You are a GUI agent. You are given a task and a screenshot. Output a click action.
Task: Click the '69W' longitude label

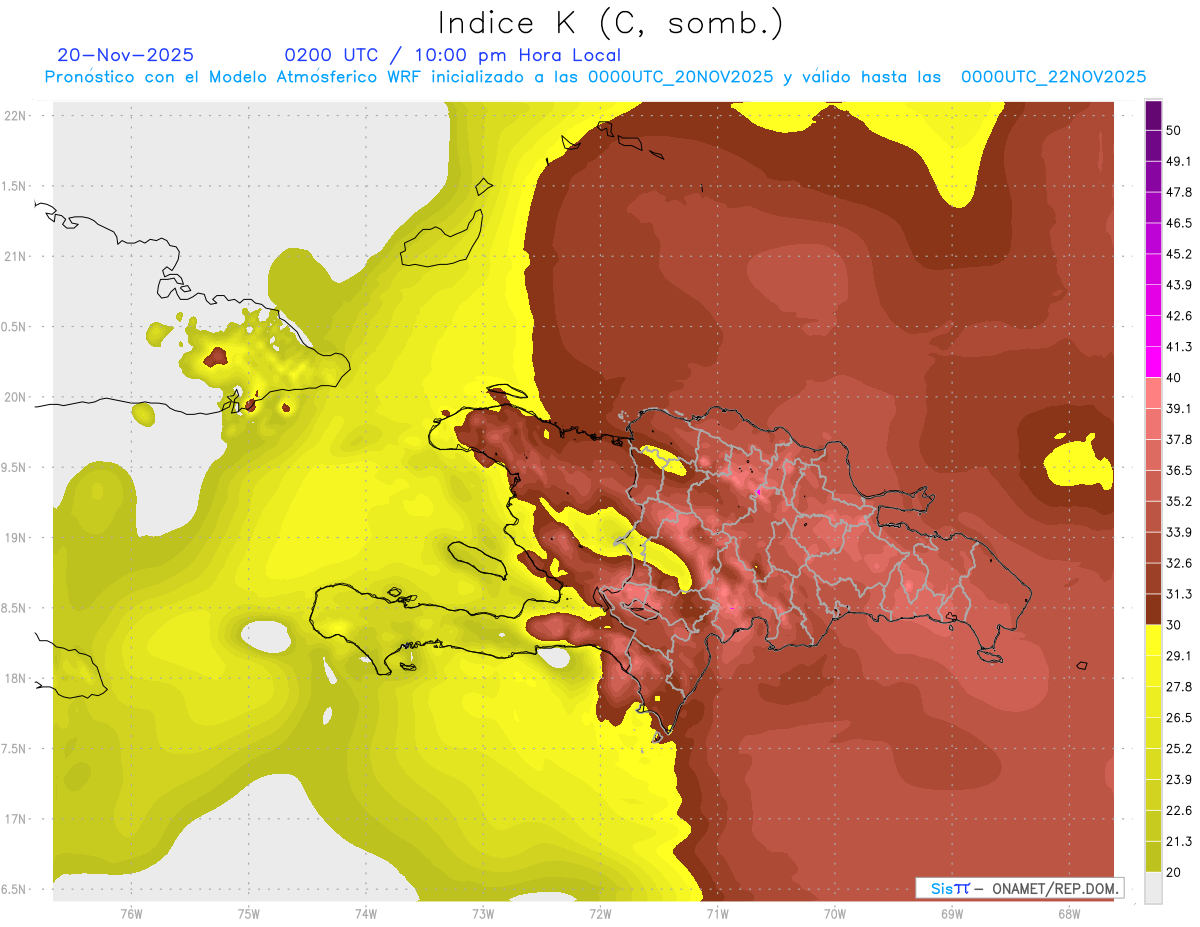[x=952, y=914]
